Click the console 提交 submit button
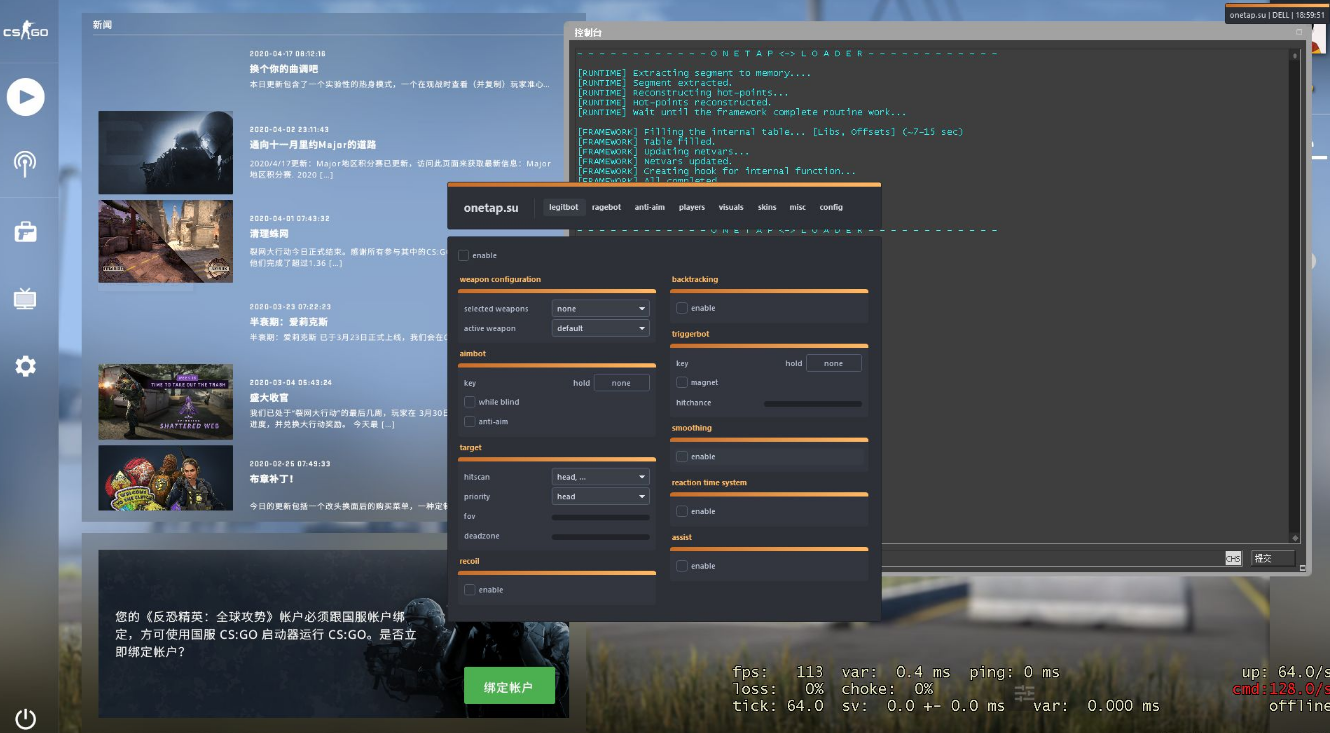1330x733 pixels. [1272, 558]
